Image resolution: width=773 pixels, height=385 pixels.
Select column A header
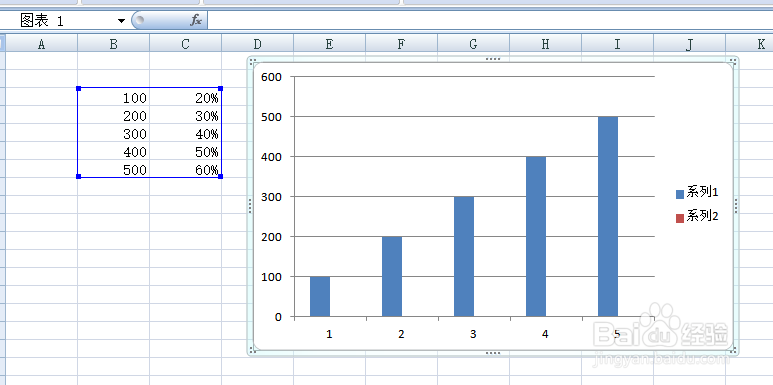pyautogui.click(x=41, y=44)
